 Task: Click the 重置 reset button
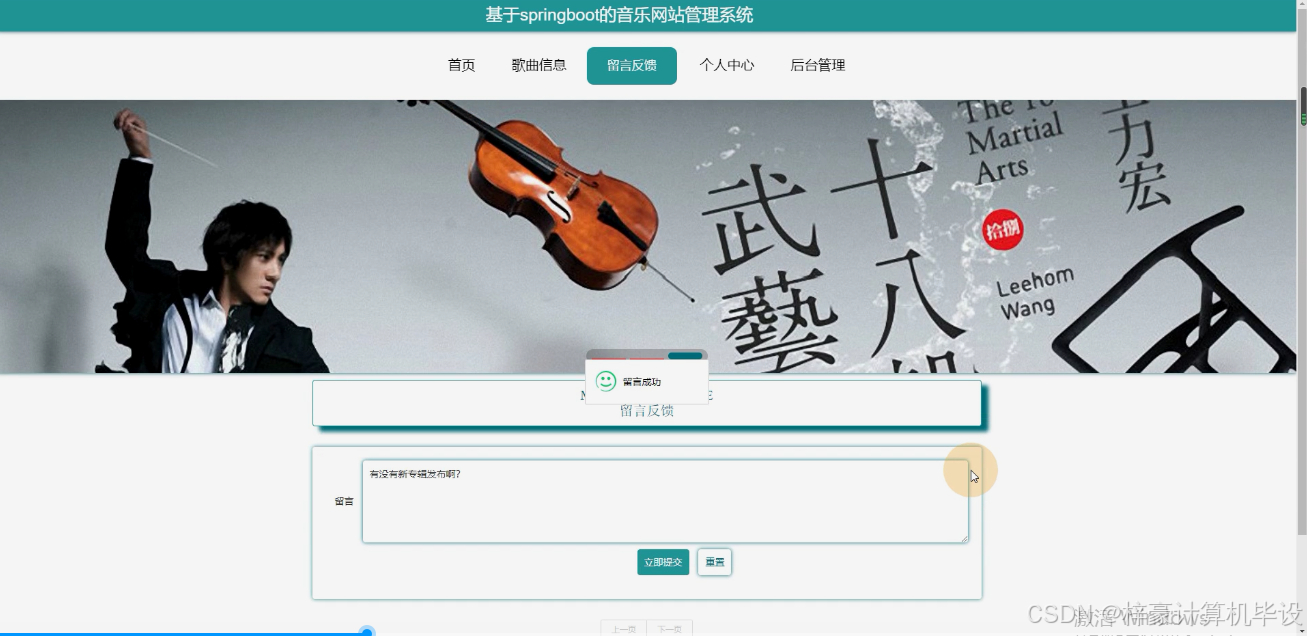(x=714, y=562)
